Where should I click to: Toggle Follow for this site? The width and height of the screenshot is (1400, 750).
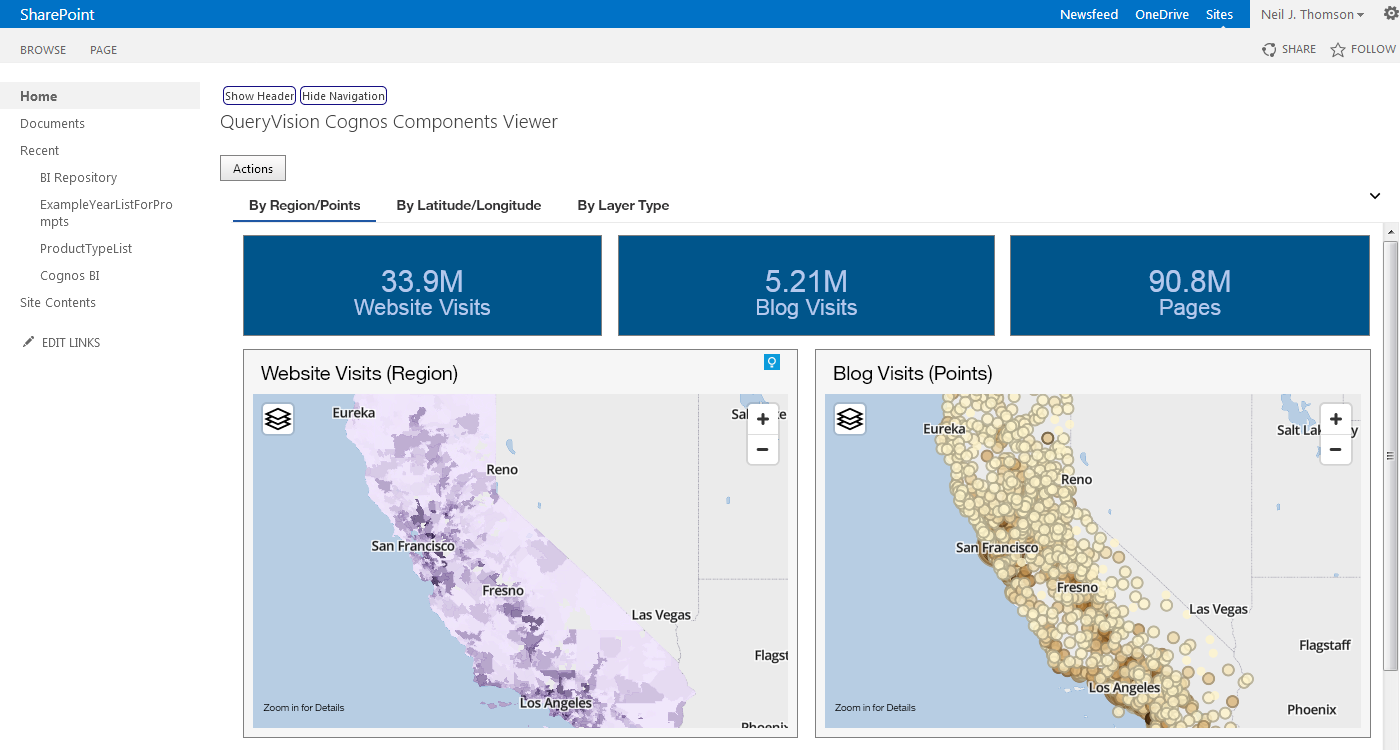tap(1362, 48)
